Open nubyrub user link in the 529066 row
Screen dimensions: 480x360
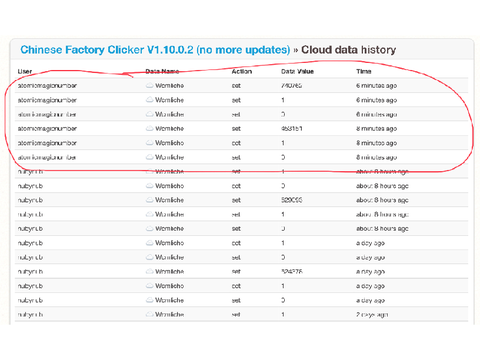(30, 200)
